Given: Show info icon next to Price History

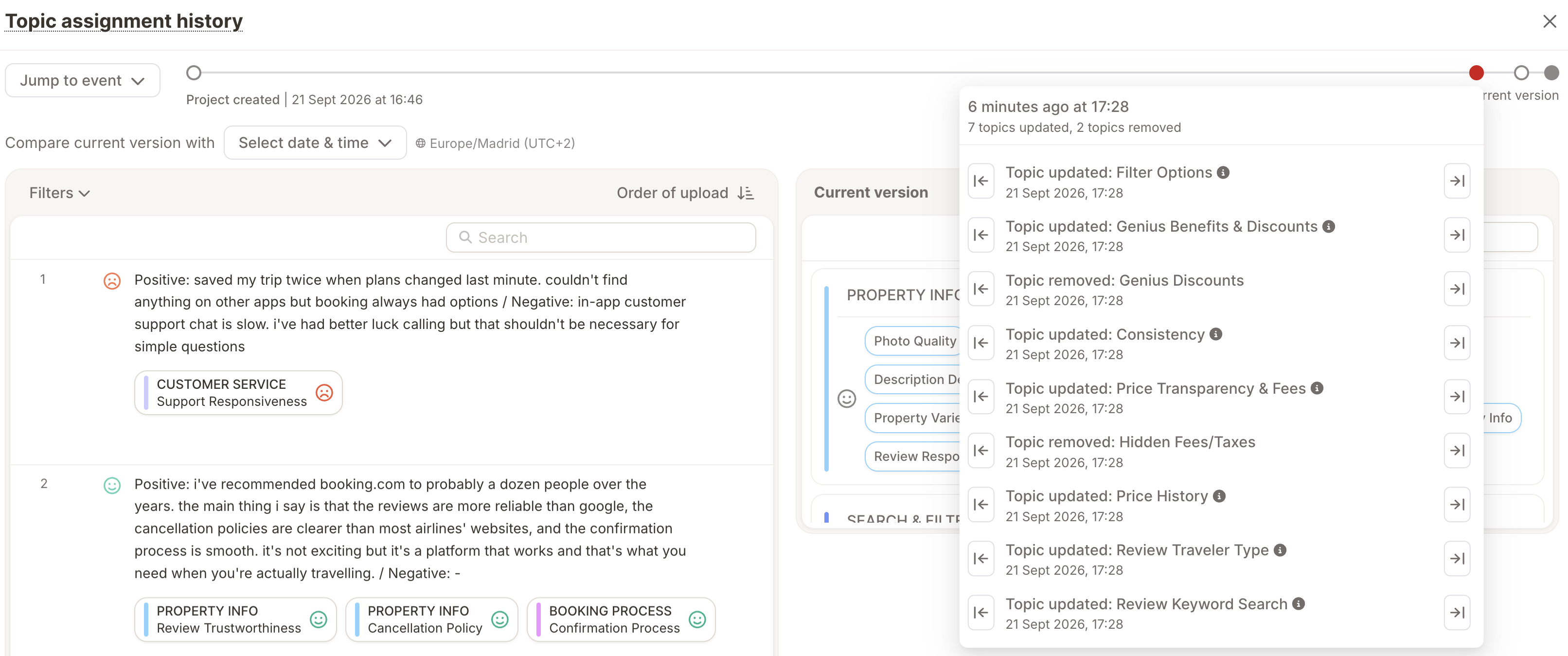Looking at the screenshot, I should tap(1219, 496).
